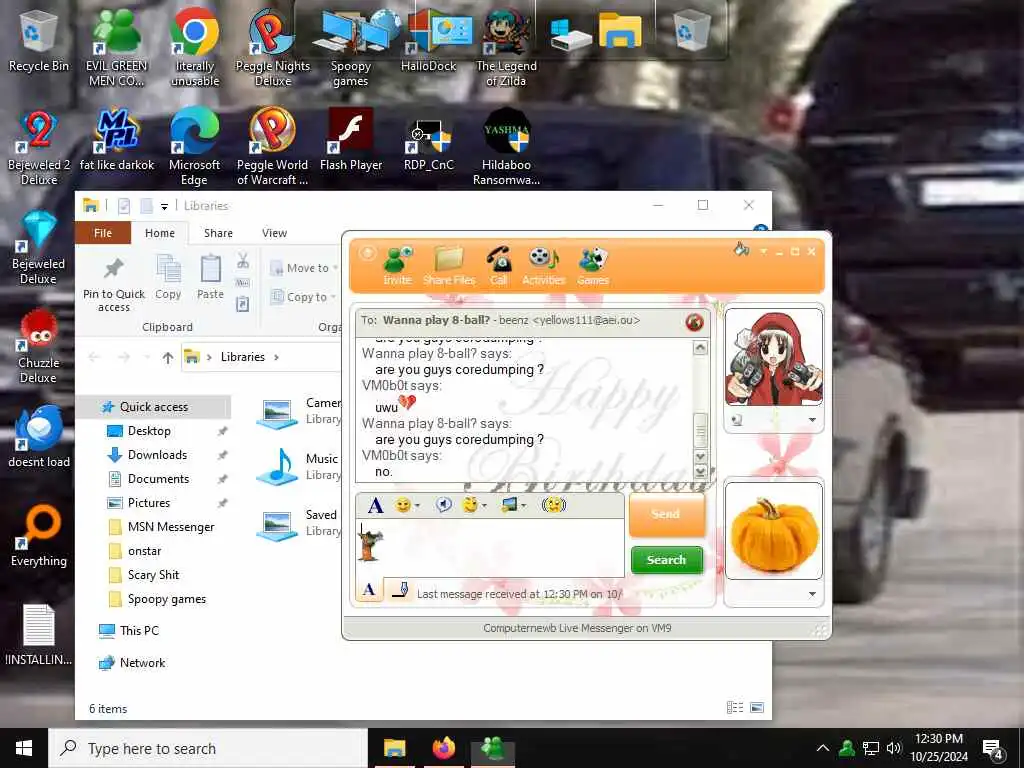Send a nudge with the shaking face icon

(554, 505)
